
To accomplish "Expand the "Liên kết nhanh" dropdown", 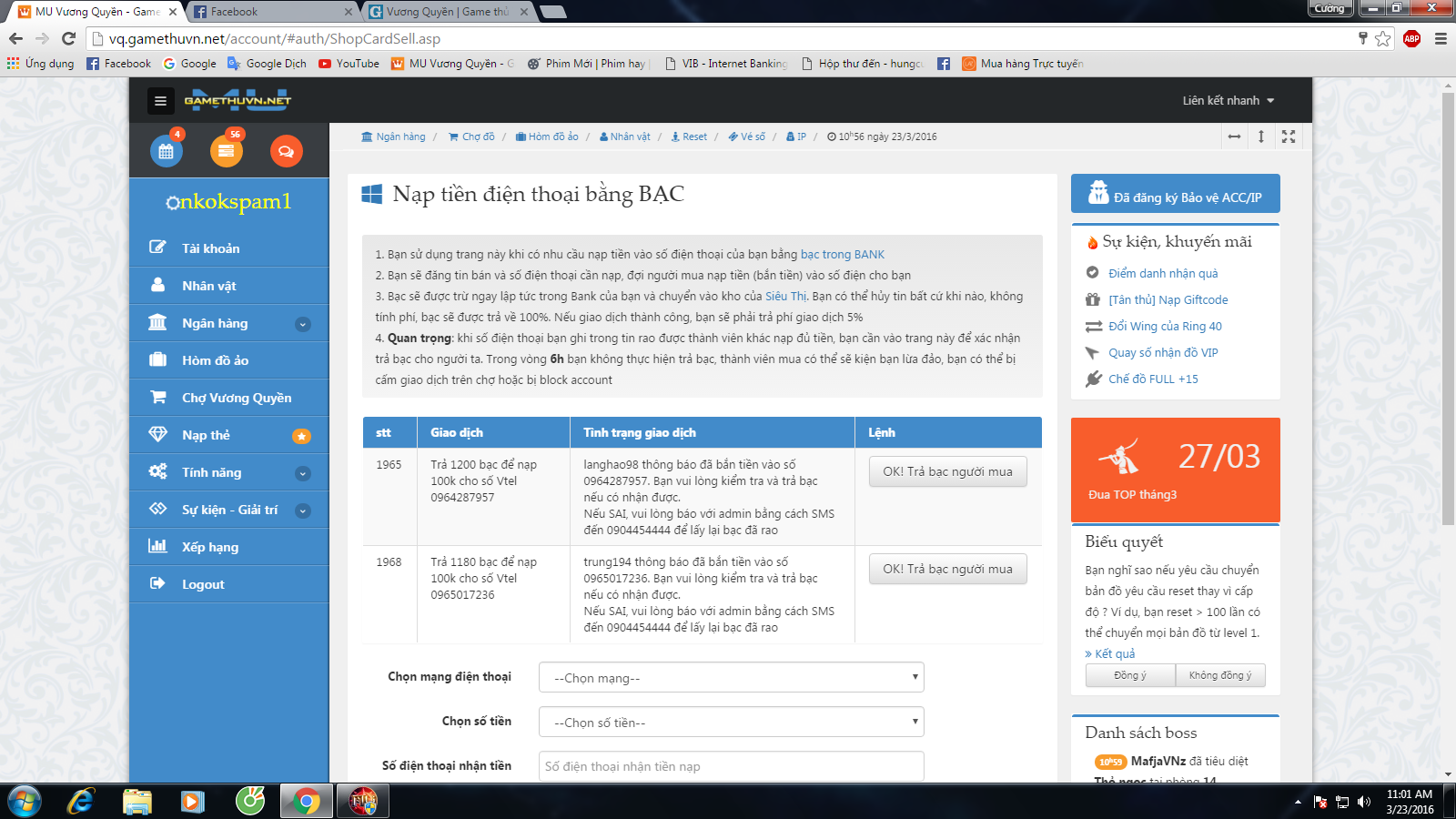I will (x=1228, y=101).
